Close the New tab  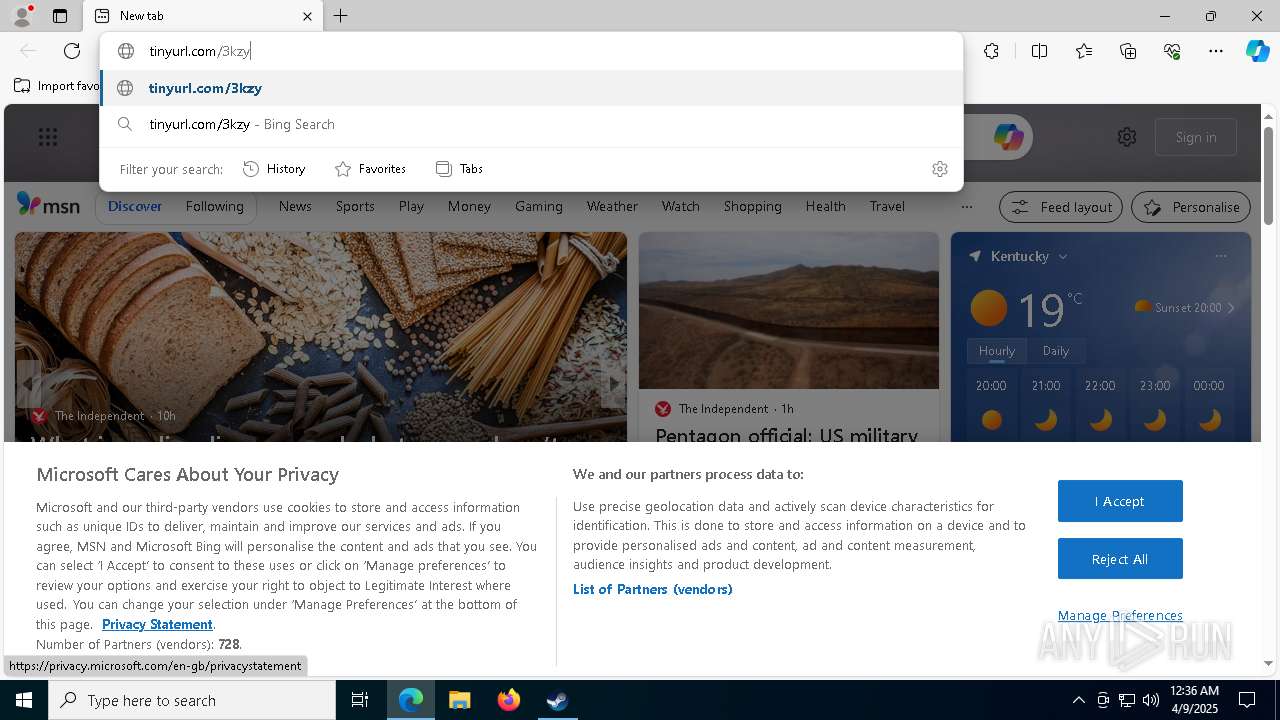point(307,16)
